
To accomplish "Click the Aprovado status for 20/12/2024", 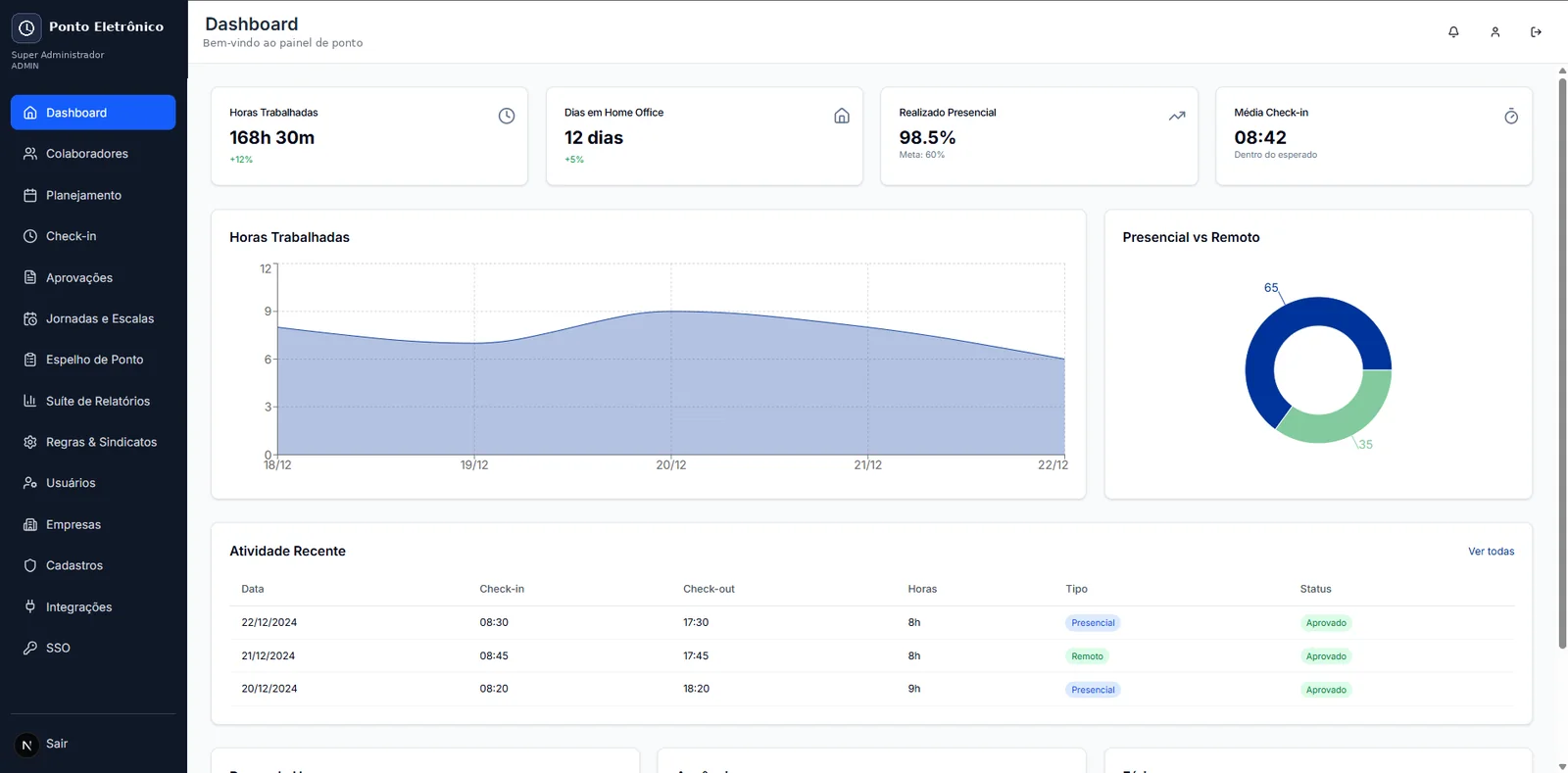I will tap(1326, 690).
